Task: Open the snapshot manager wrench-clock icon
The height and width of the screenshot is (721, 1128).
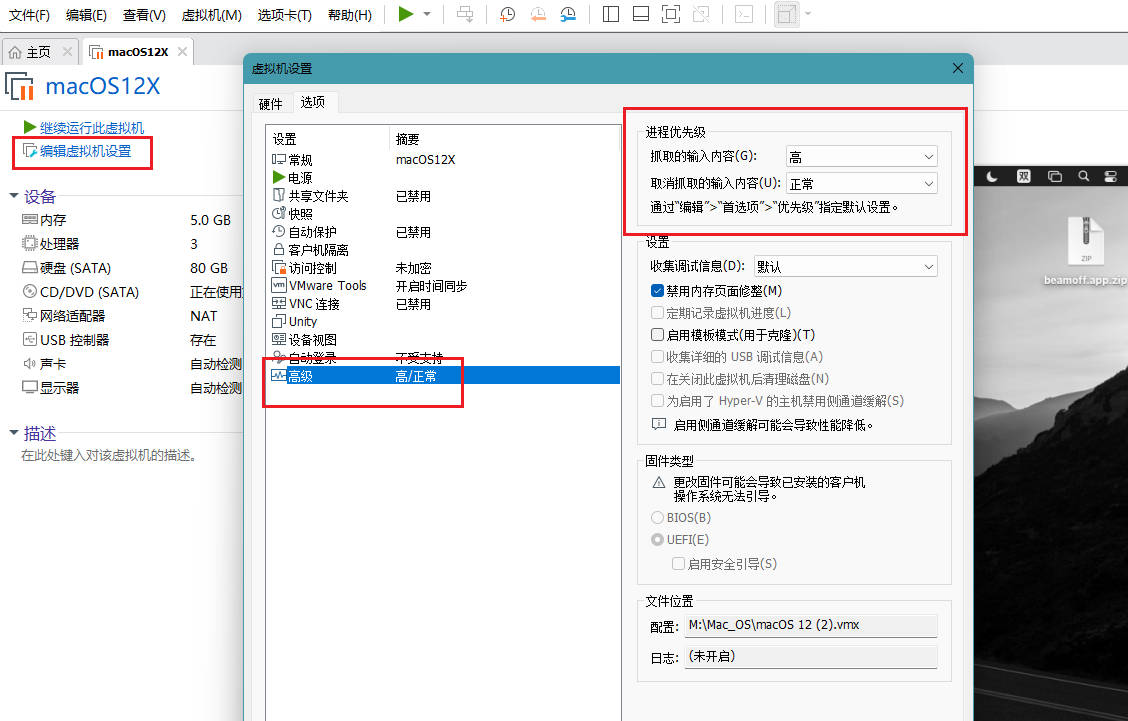Action: pos(567,14)
